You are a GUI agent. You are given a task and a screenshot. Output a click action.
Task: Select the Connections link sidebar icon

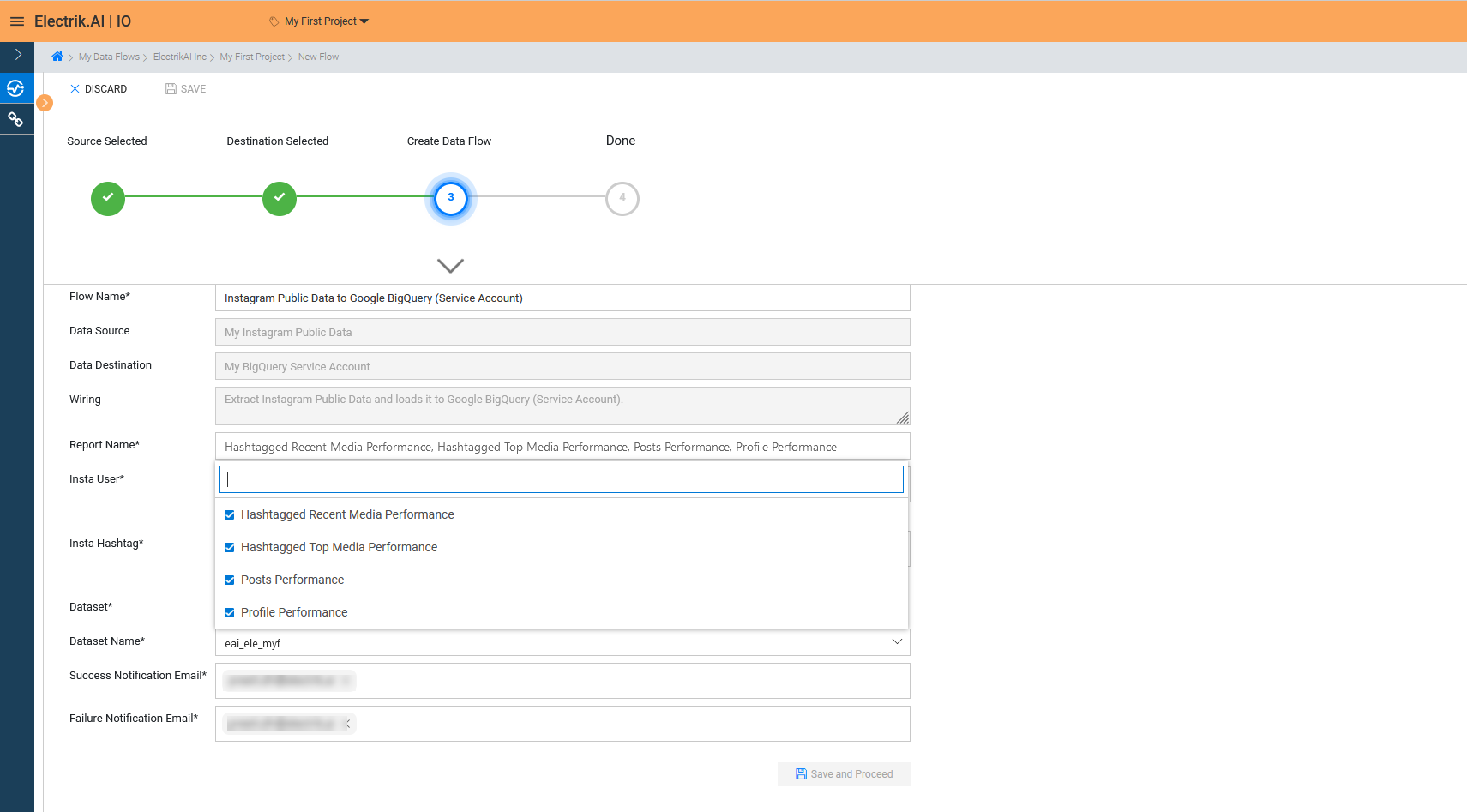tap(16, 119)
